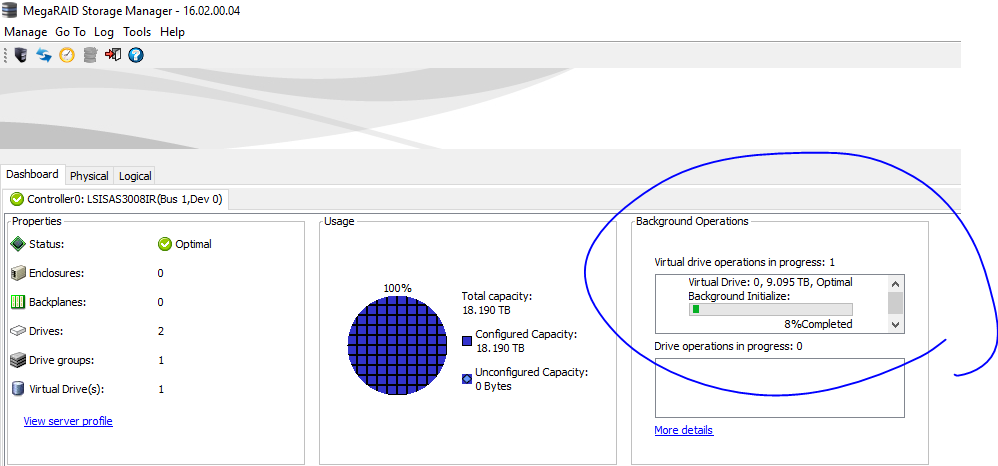Click the '100%' pie chart label
Image resolution: width=998 pixels, height=466 pixels.
pyautogui.click(x=397, y=288)
